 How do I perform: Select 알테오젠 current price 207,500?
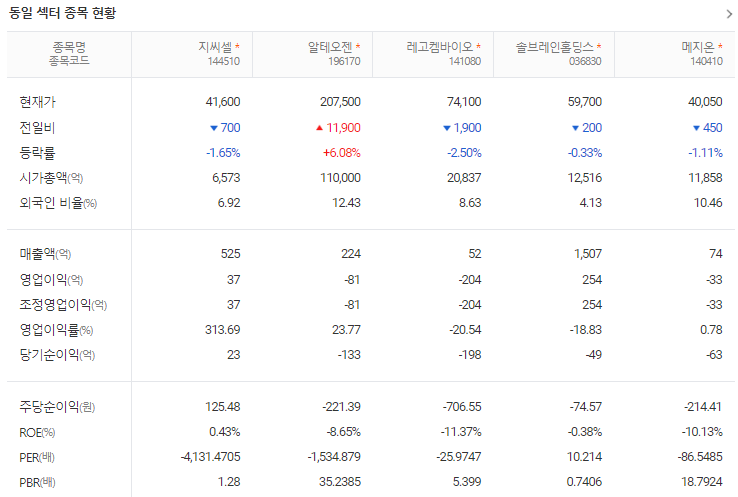tap(340, 102)
